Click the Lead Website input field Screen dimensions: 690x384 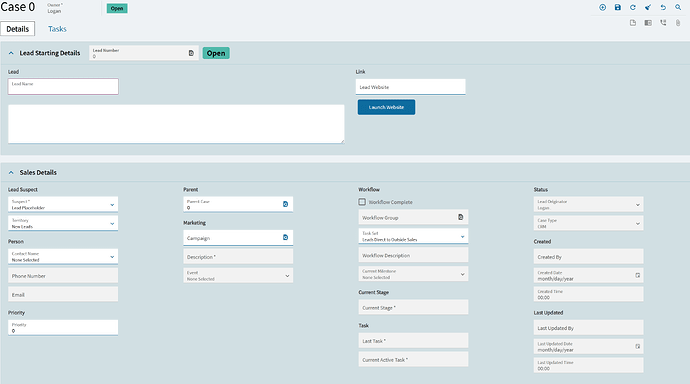pos(411,87)
